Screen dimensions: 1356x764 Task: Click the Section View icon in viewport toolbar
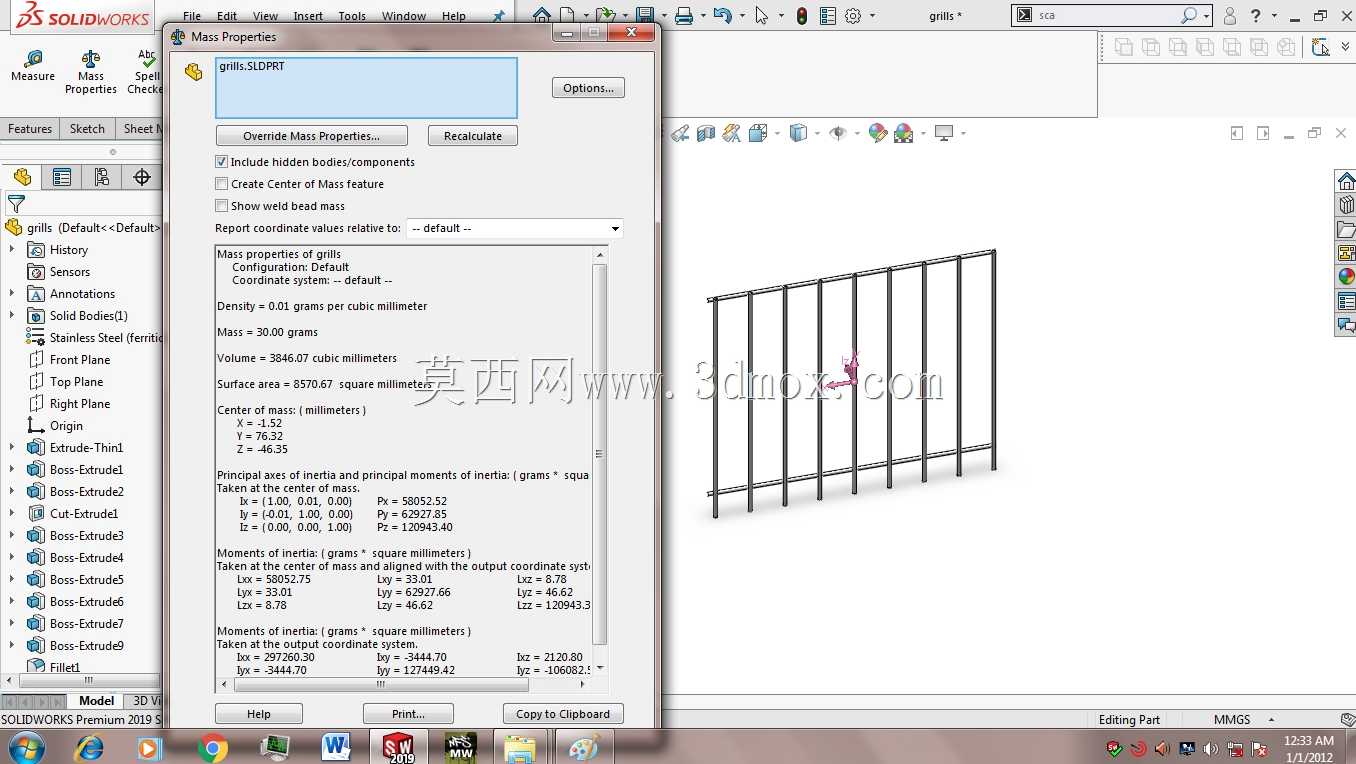pyautogui.click(x=706, y=133)
